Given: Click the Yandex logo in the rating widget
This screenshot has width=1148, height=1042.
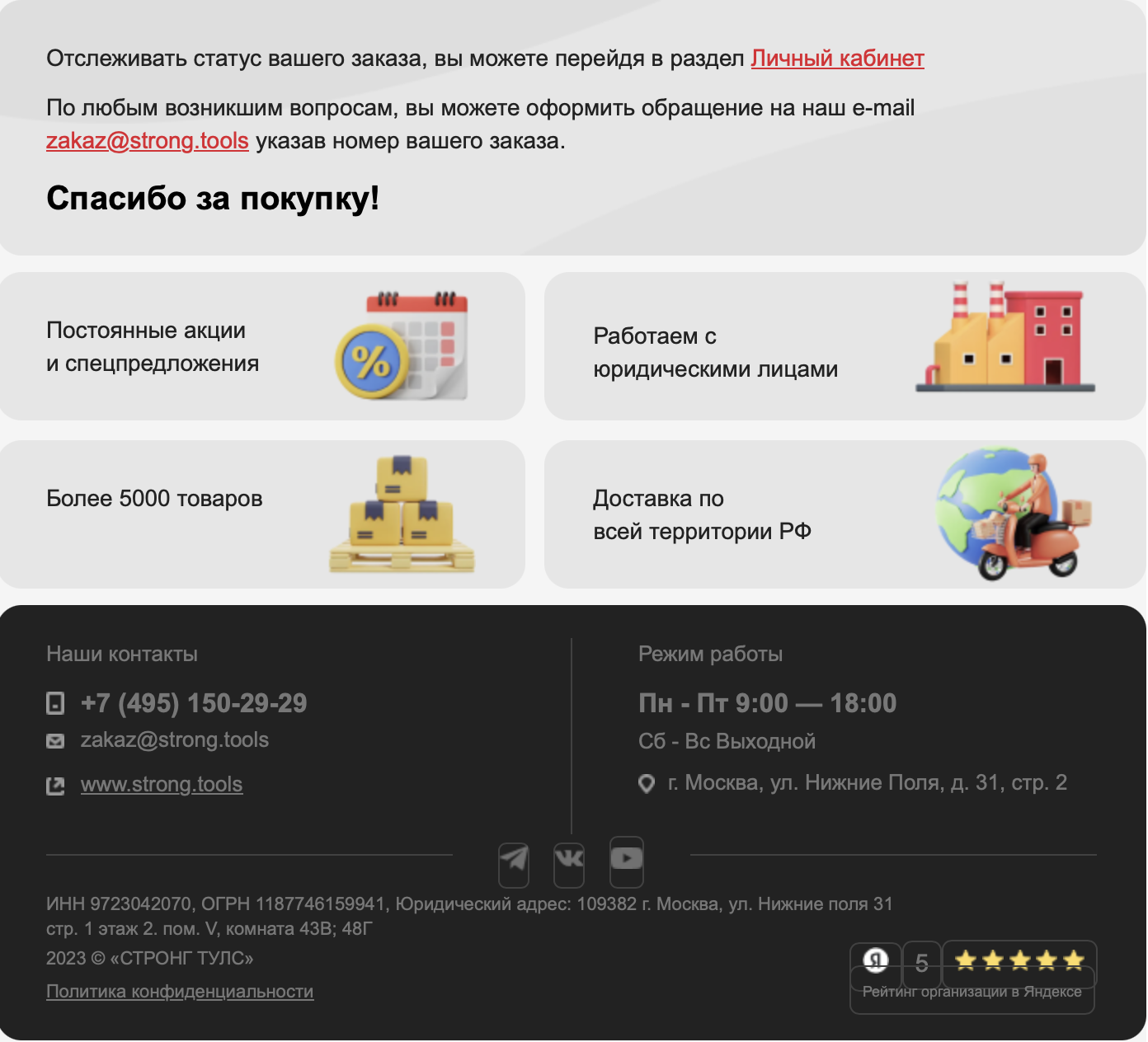Looking at the screenshot, I should coord(877,962).
